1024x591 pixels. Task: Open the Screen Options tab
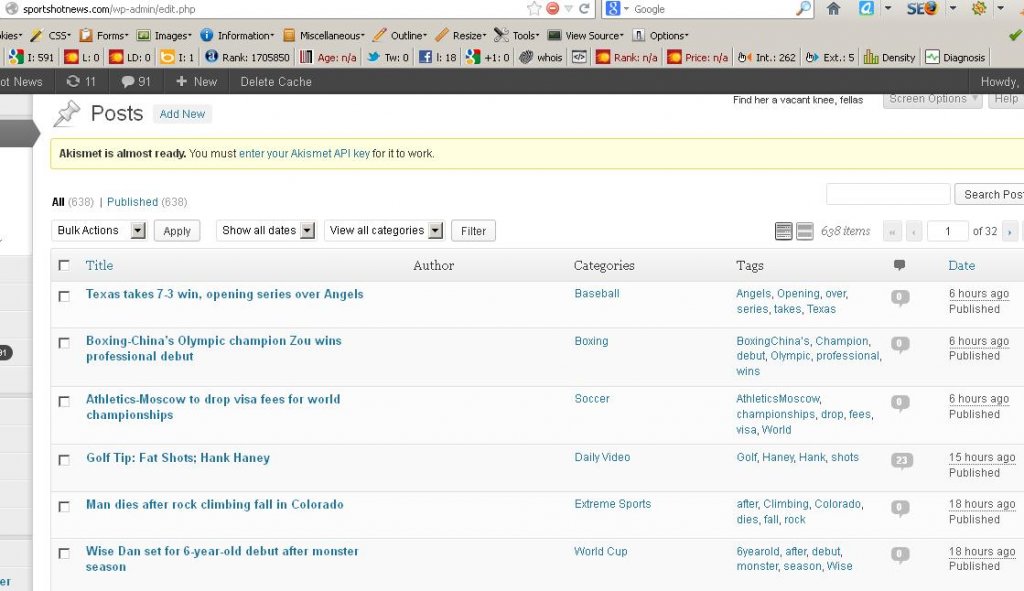point(932,99)
